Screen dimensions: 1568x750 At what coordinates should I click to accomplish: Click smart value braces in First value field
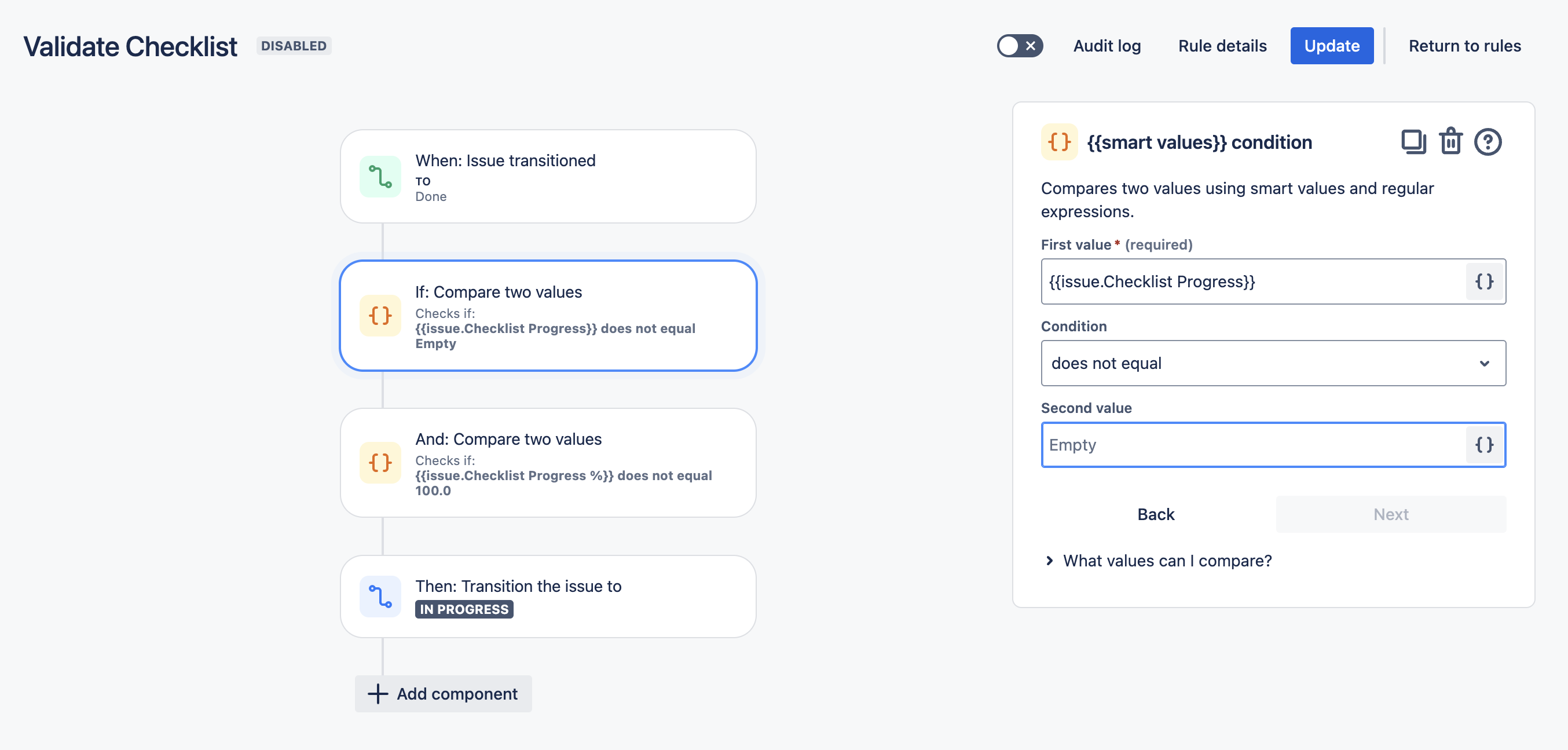click(x=1484, y=281)
